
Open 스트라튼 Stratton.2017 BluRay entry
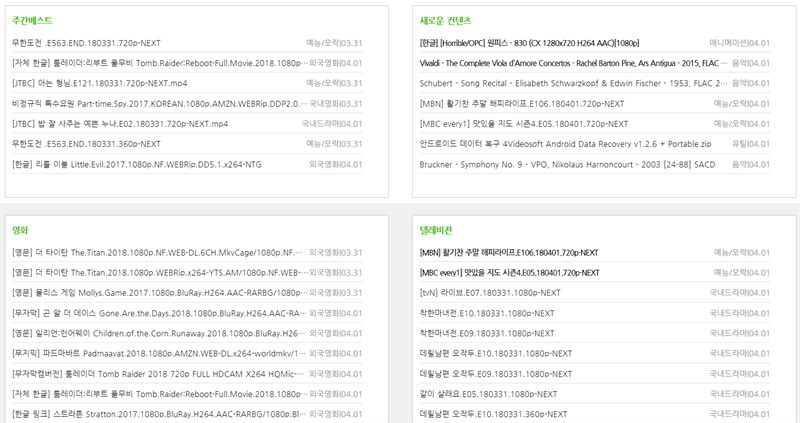coord(159,414)
